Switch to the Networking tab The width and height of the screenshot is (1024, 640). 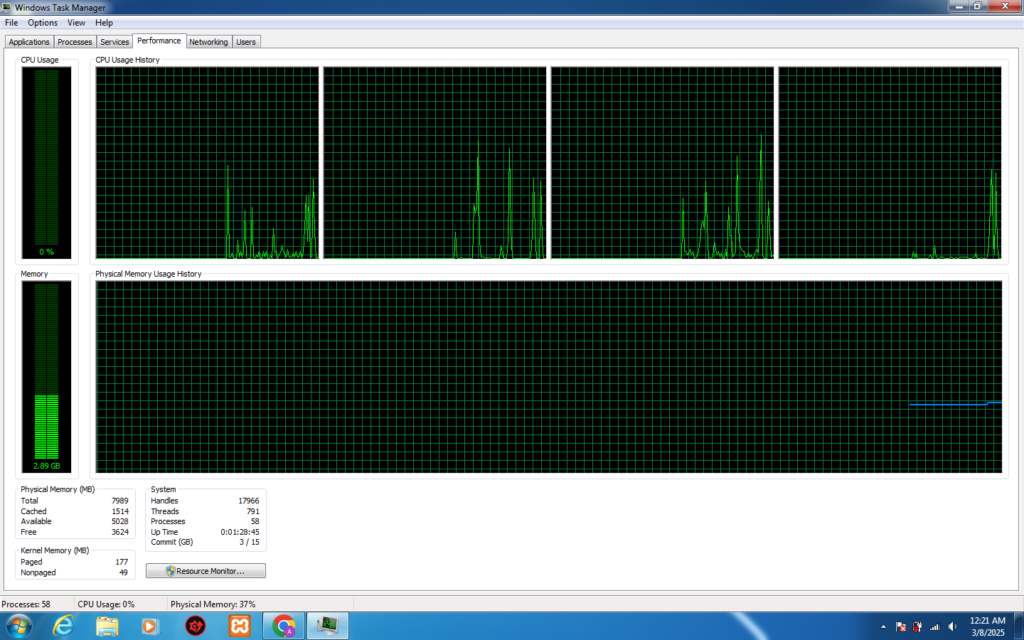click(x=208, y=42)
